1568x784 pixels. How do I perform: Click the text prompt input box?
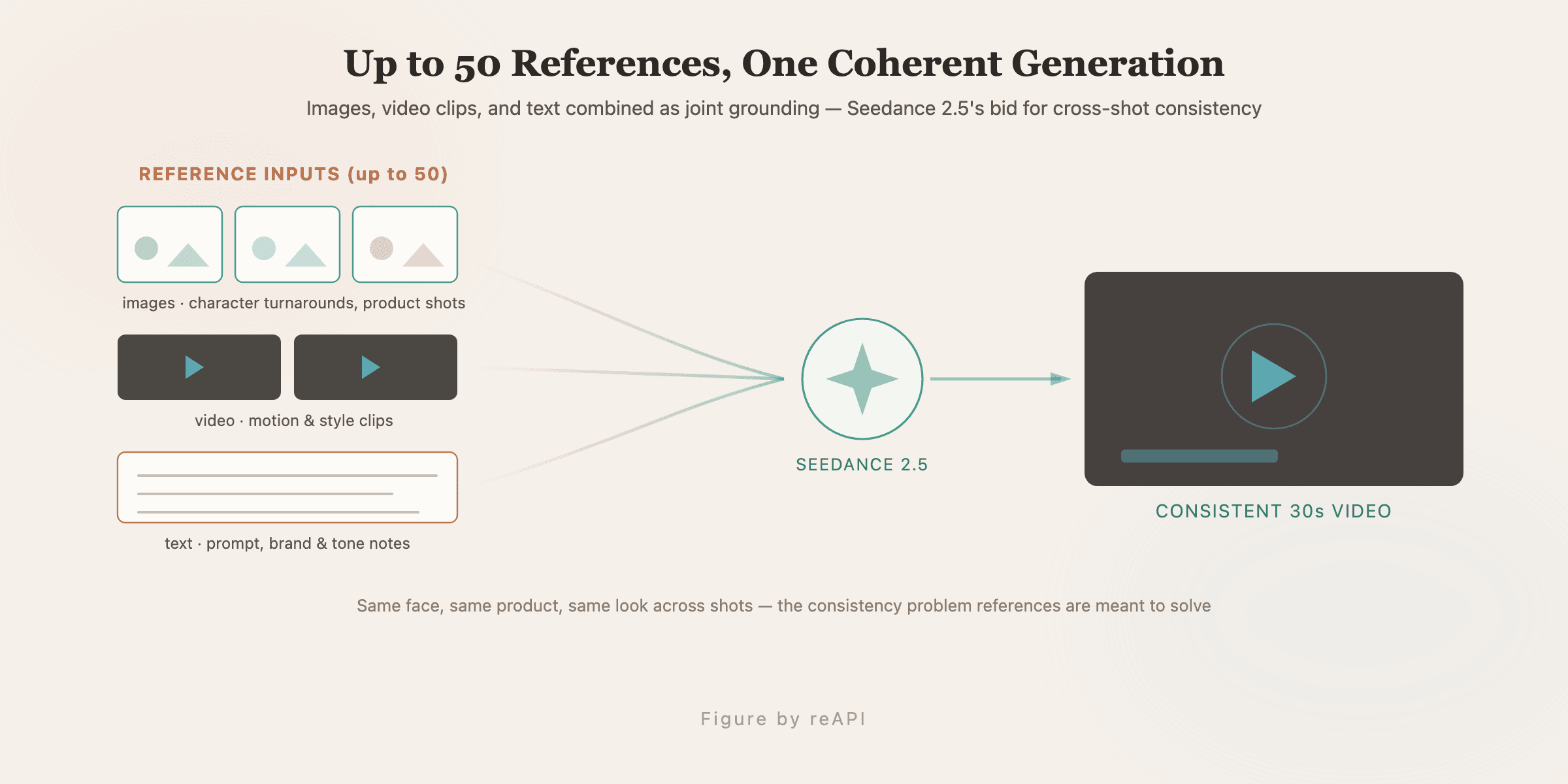(287, 487)
